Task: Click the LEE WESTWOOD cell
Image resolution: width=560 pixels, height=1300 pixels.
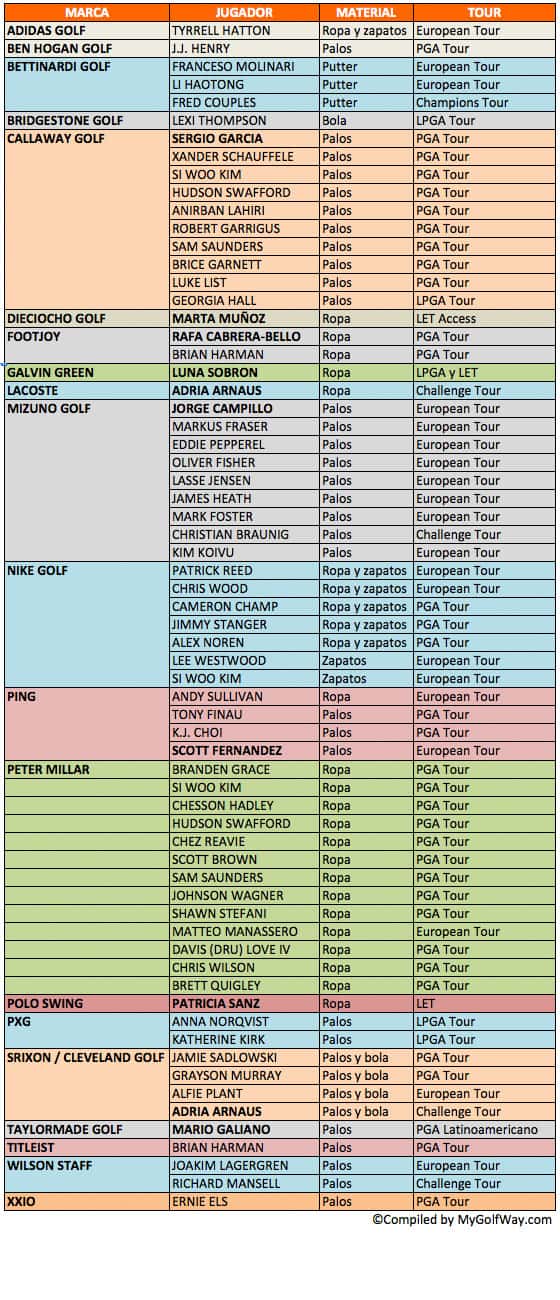Action: pyautogui.click(x=244, y=661)
